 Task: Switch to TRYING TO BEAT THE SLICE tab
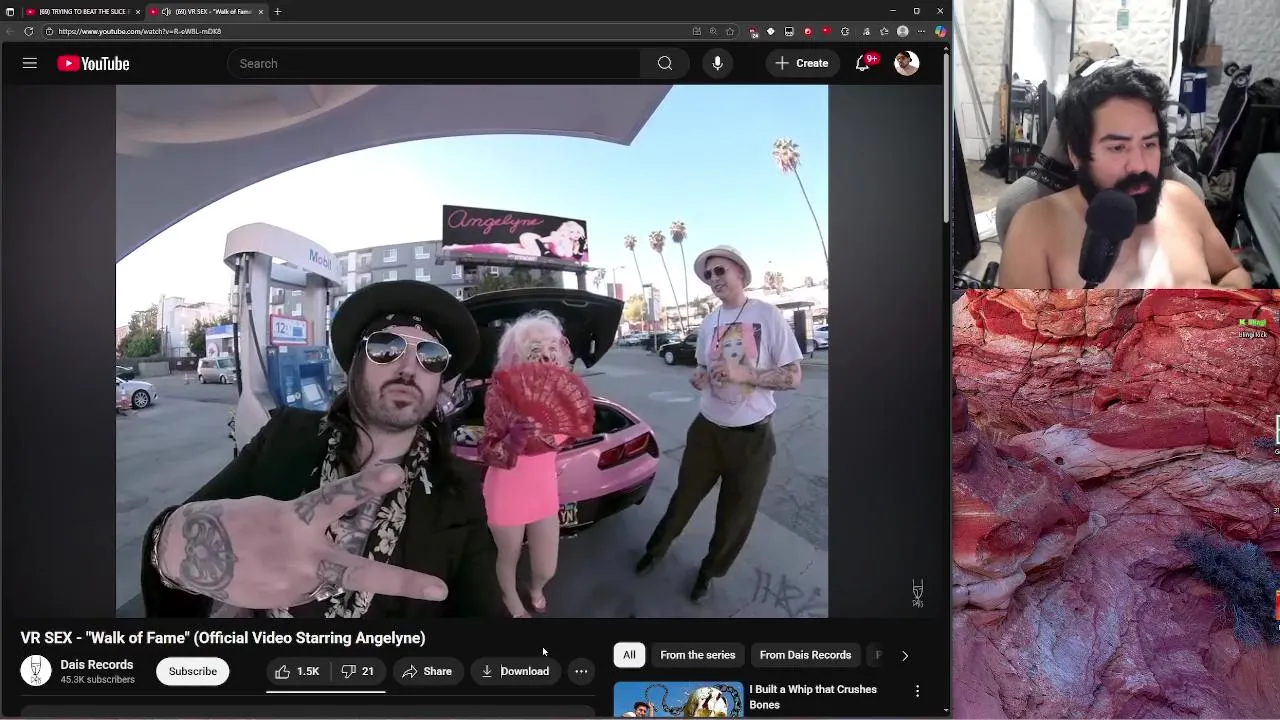[x=83, y=11]
